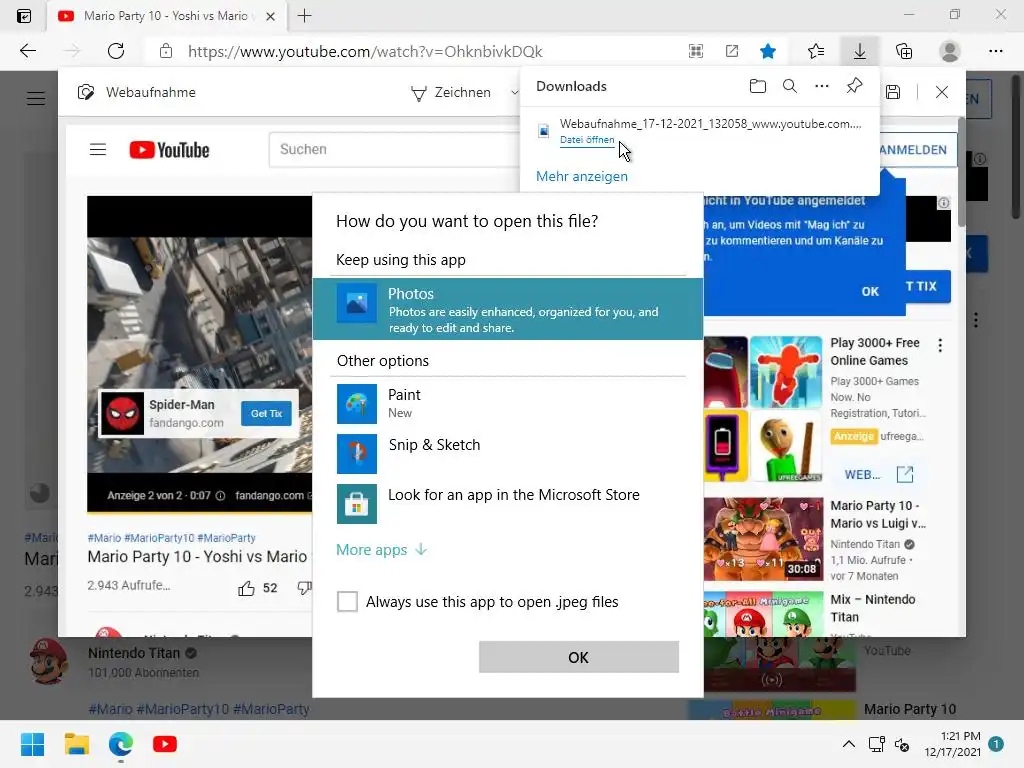This screenshot has height=768, width=1024.
Task: Click the WEB... external link button
Action: pyautogui.click(x=878, y=475)
